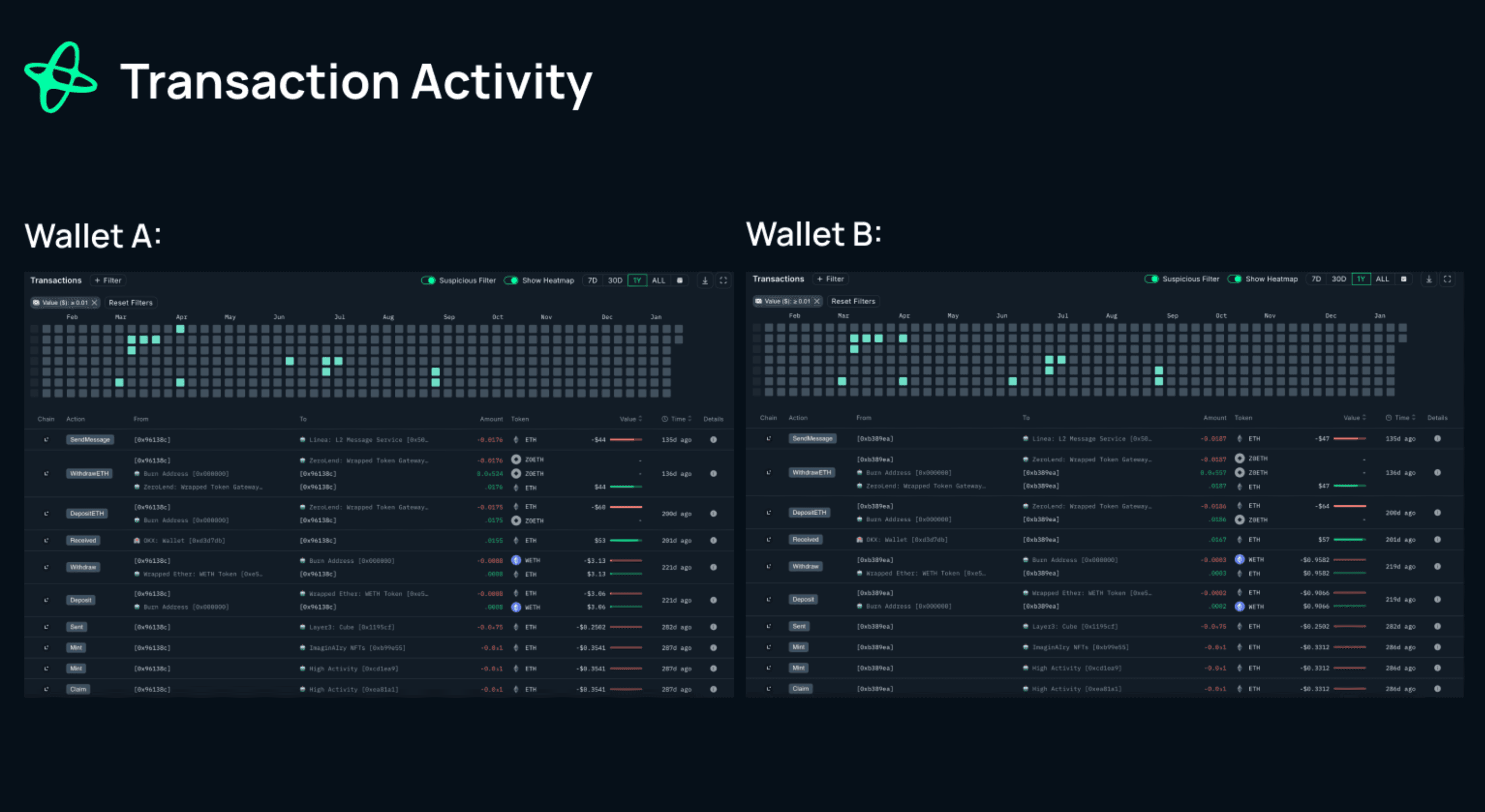Viewport: 1485px width, 812px height.
Task: Click the OKX wallet icon in the Received row
Action: (x=136, y=541)
